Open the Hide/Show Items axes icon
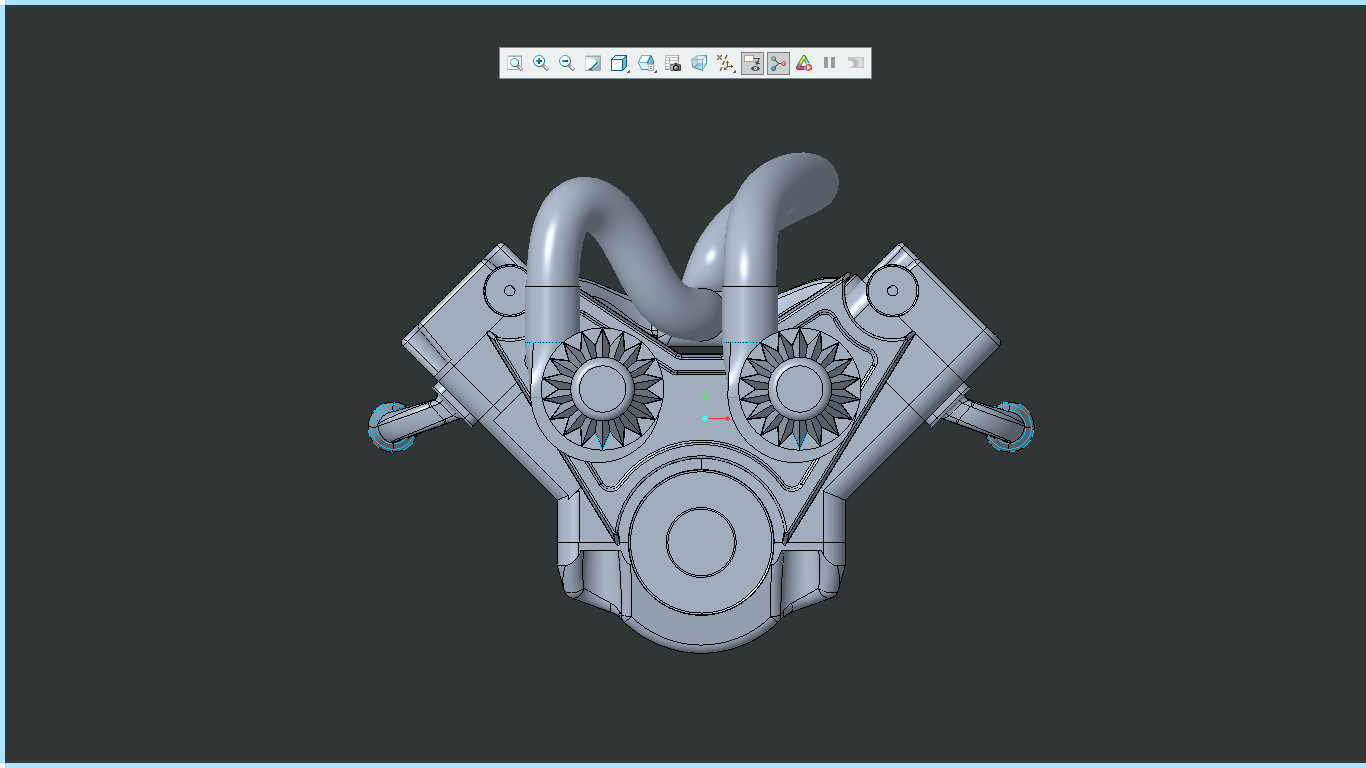This screenshot has height=768, width=1366. click(722, 62)
